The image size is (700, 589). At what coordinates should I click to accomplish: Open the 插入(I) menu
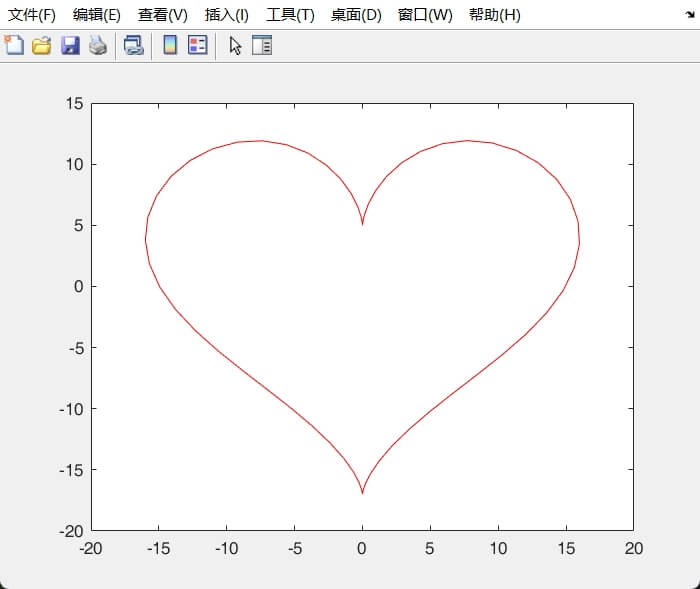pos(226,15)
